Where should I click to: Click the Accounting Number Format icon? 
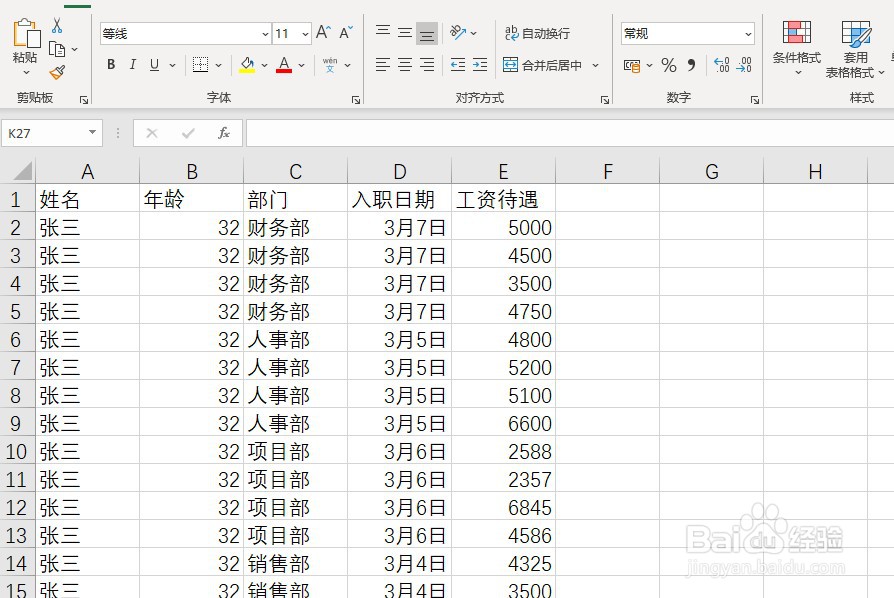point(633,66)
